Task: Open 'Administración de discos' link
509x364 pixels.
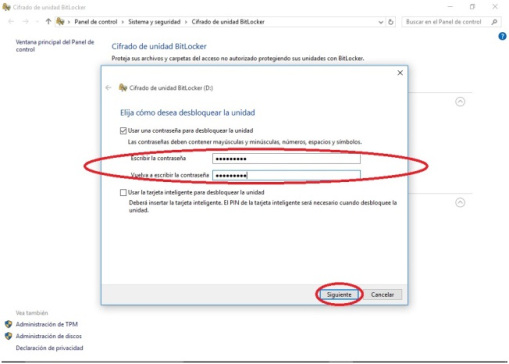Action: 49,336
